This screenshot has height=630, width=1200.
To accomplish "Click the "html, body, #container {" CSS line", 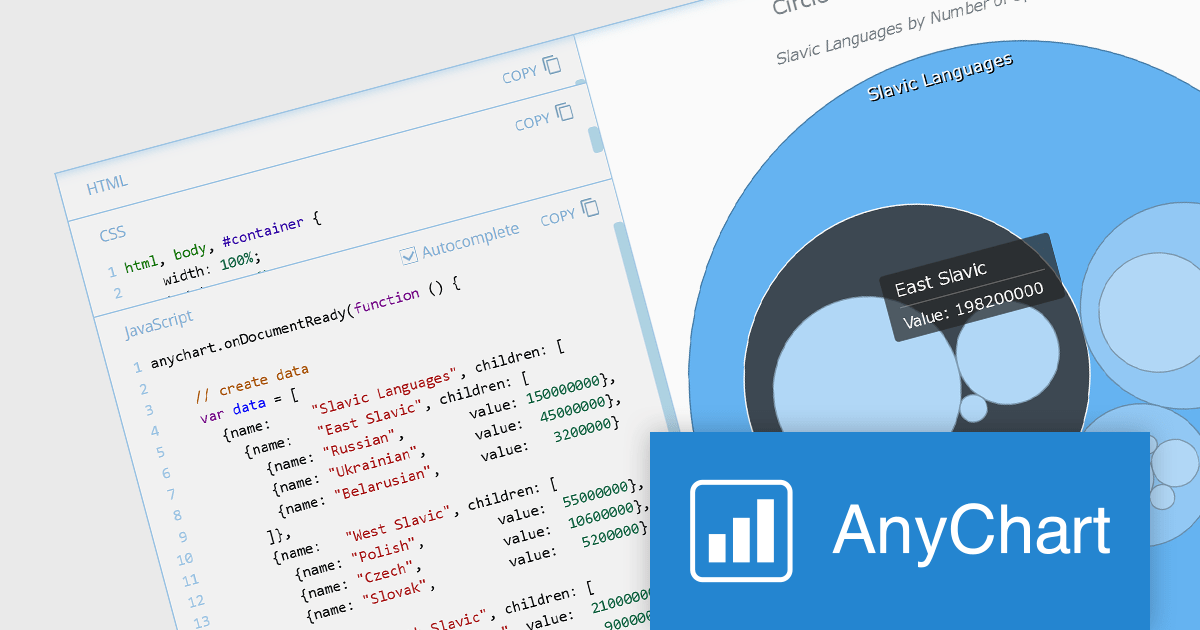I will (x=222, y=242).
